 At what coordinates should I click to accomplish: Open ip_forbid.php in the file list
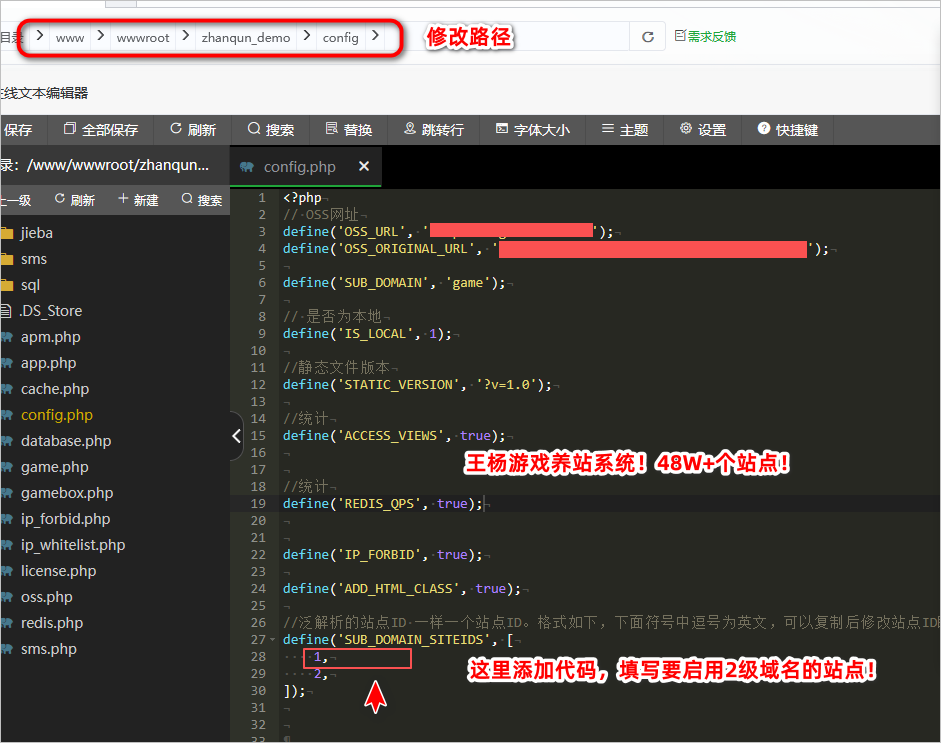(x=65, y=519)
